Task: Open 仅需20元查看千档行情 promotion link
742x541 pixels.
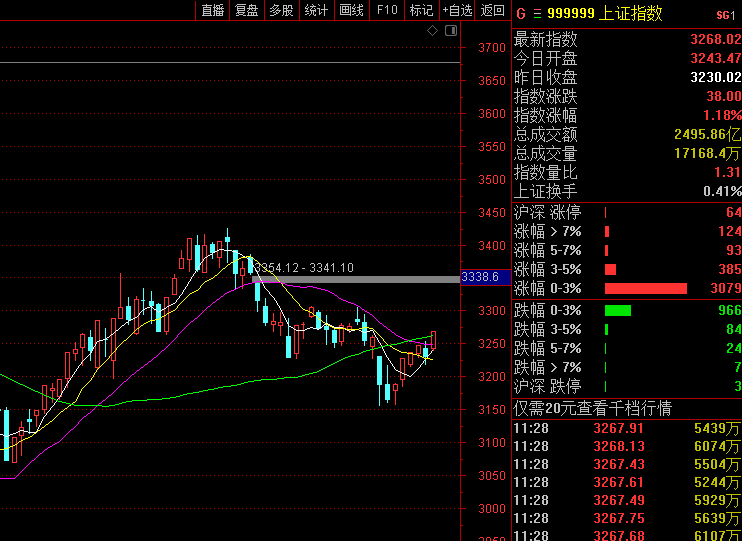Action: coord(592,408)
